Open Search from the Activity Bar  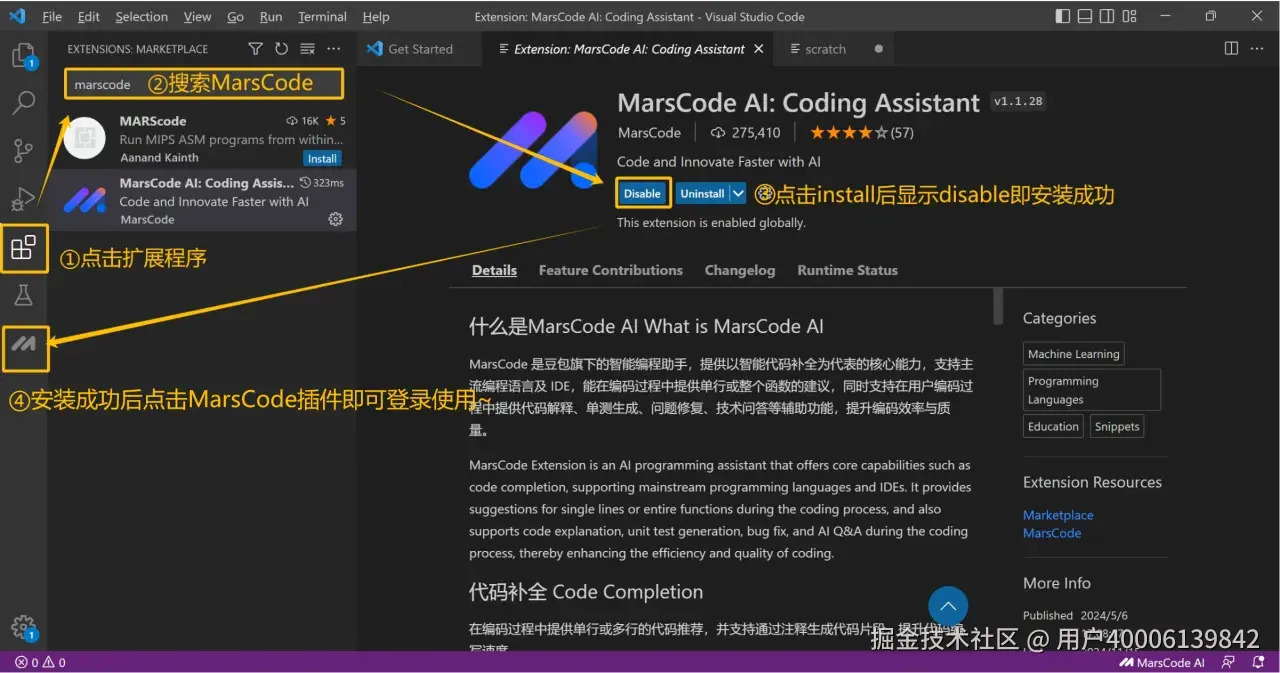[25, 102]
